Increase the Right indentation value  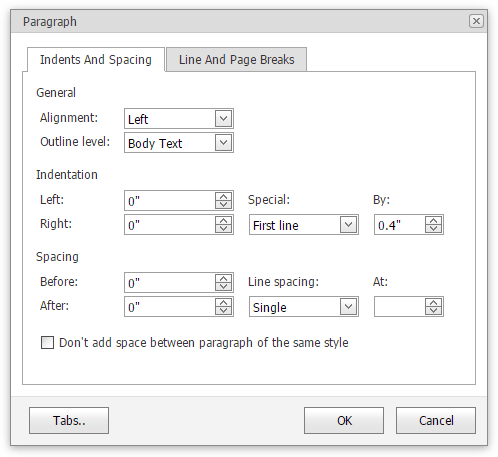click(x=223, y=220)
